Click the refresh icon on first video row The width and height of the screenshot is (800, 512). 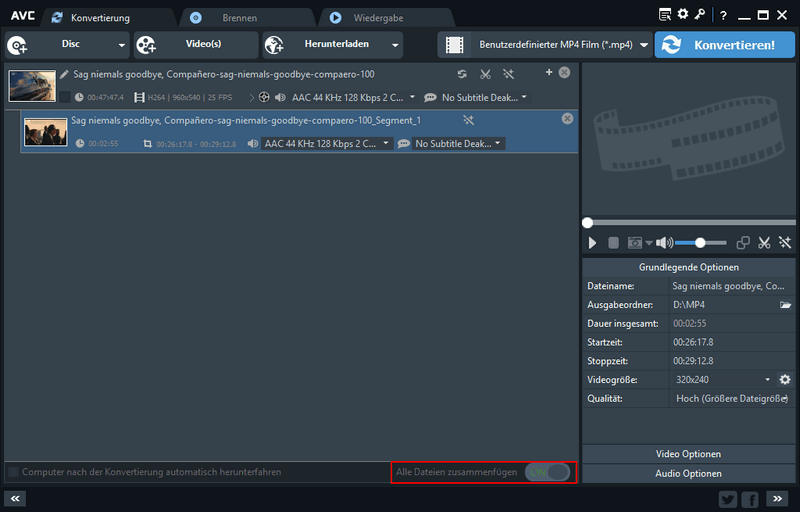pyautogui.click(x=462, y=74)
